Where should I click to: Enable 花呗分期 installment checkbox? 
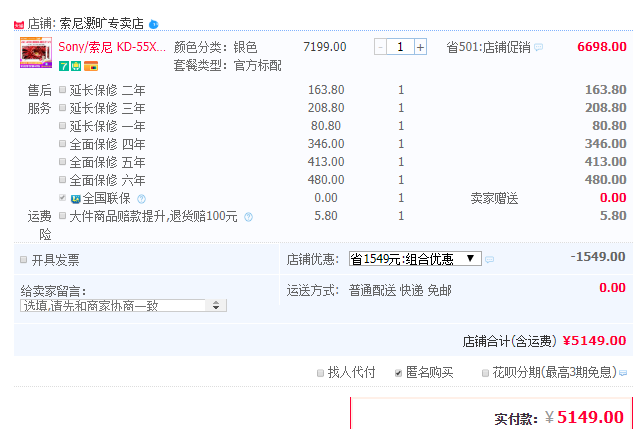click(485, 373)
